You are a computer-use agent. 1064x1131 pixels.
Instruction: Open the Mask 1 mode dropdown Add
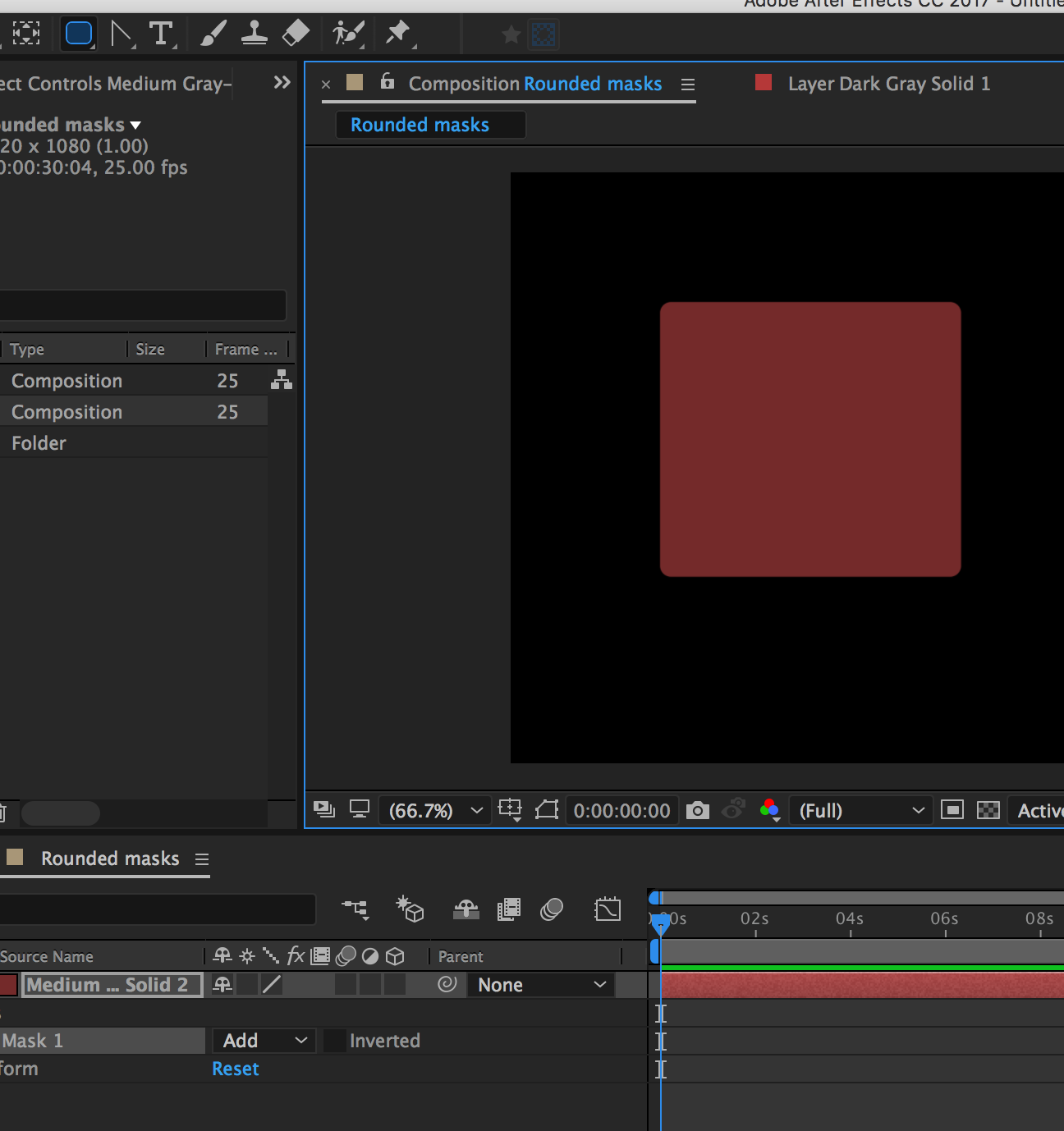pos(264,1041)
